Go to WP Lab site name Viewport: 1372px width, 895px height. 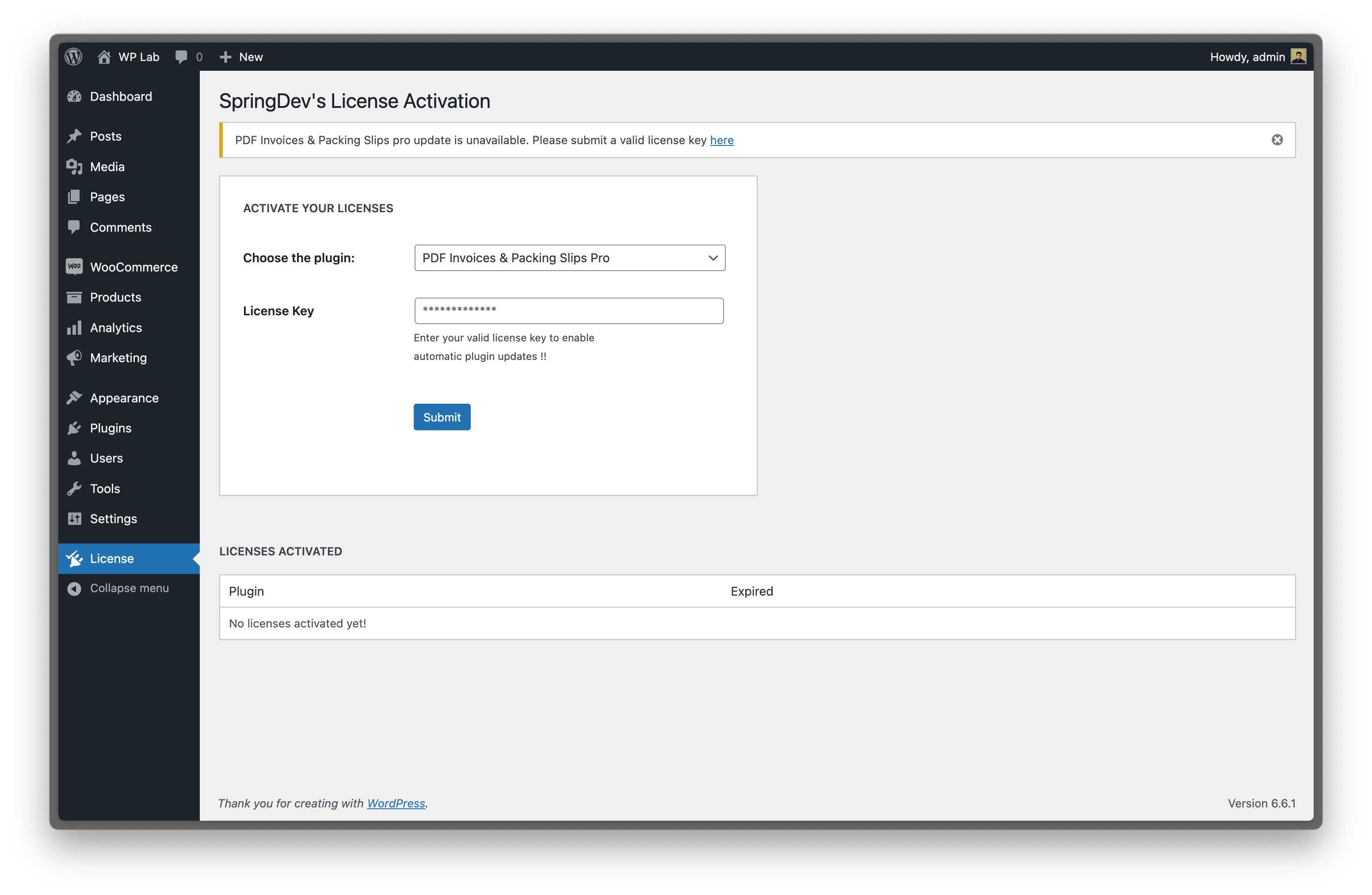139,57
